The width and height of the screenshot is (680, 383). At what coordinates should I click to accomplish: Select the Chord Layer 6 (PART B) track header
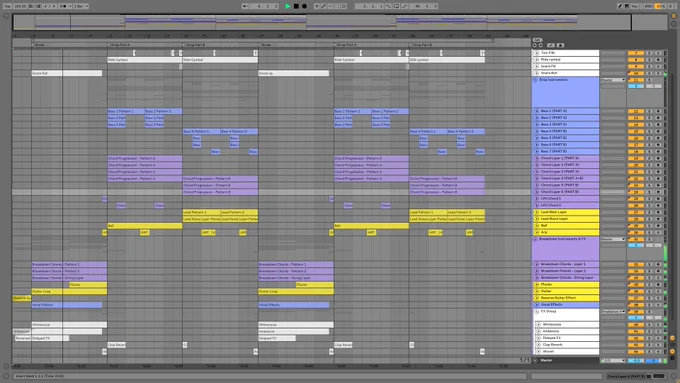566,192
